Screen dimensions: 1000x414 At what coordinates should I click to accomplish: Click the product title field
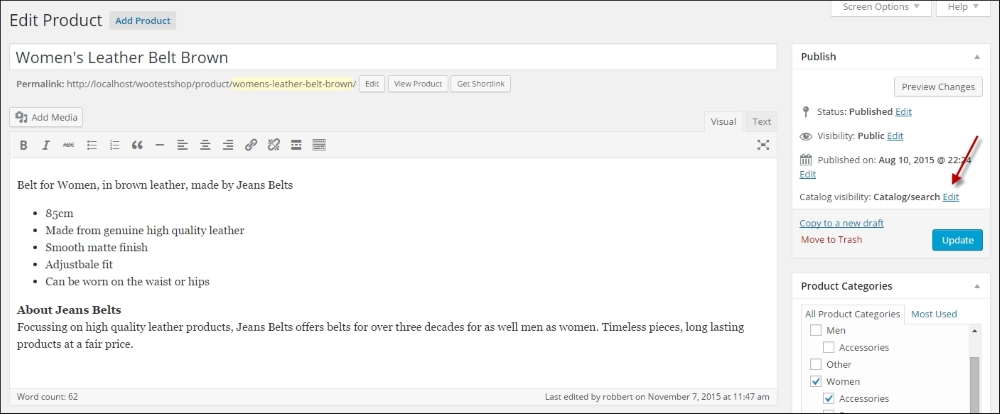393,57
